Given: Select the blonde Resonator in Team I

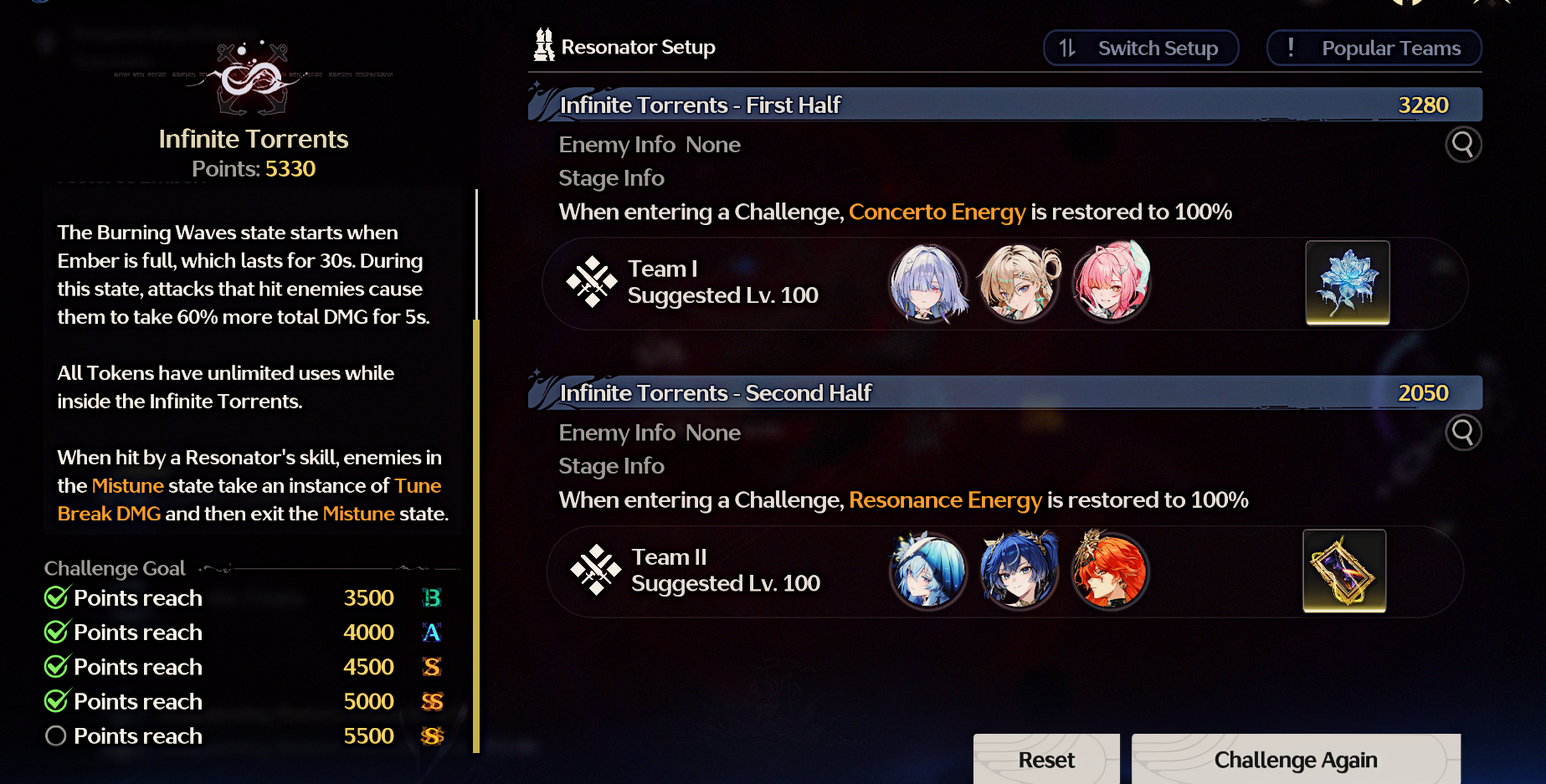Looking at the screenshot, I should (x=1020, y=284).
